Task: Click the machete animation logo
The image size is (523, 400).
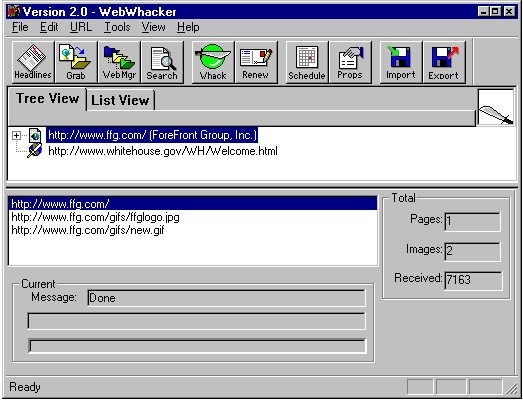Action: 496,107
